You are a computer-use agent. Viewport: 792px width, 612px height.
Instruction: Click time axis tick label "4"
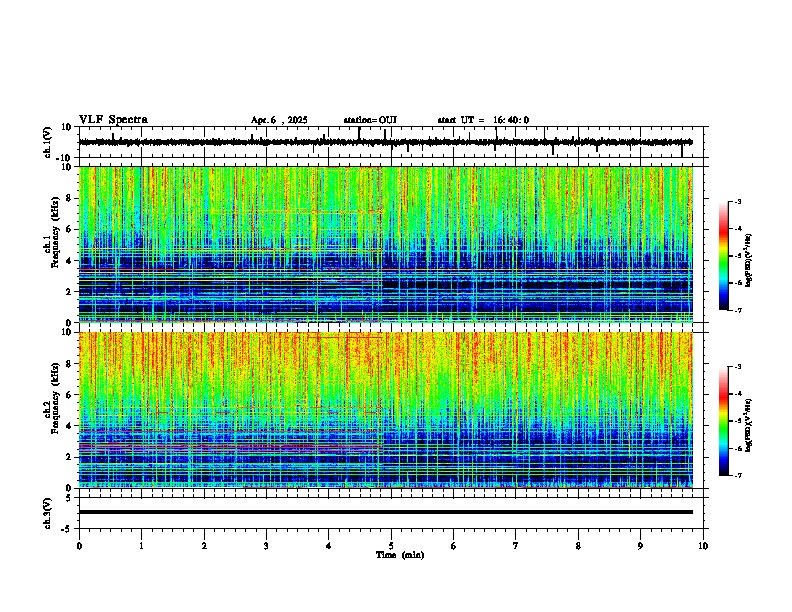click(x=329, y=546)
